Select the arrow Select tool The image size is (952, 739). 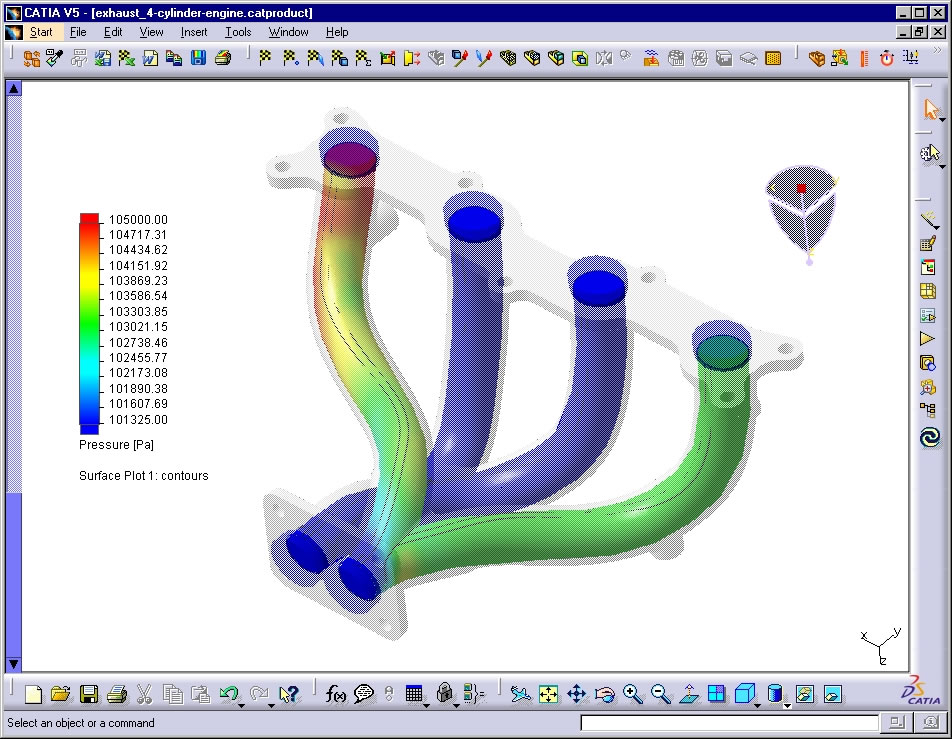(x=930, y=108)
